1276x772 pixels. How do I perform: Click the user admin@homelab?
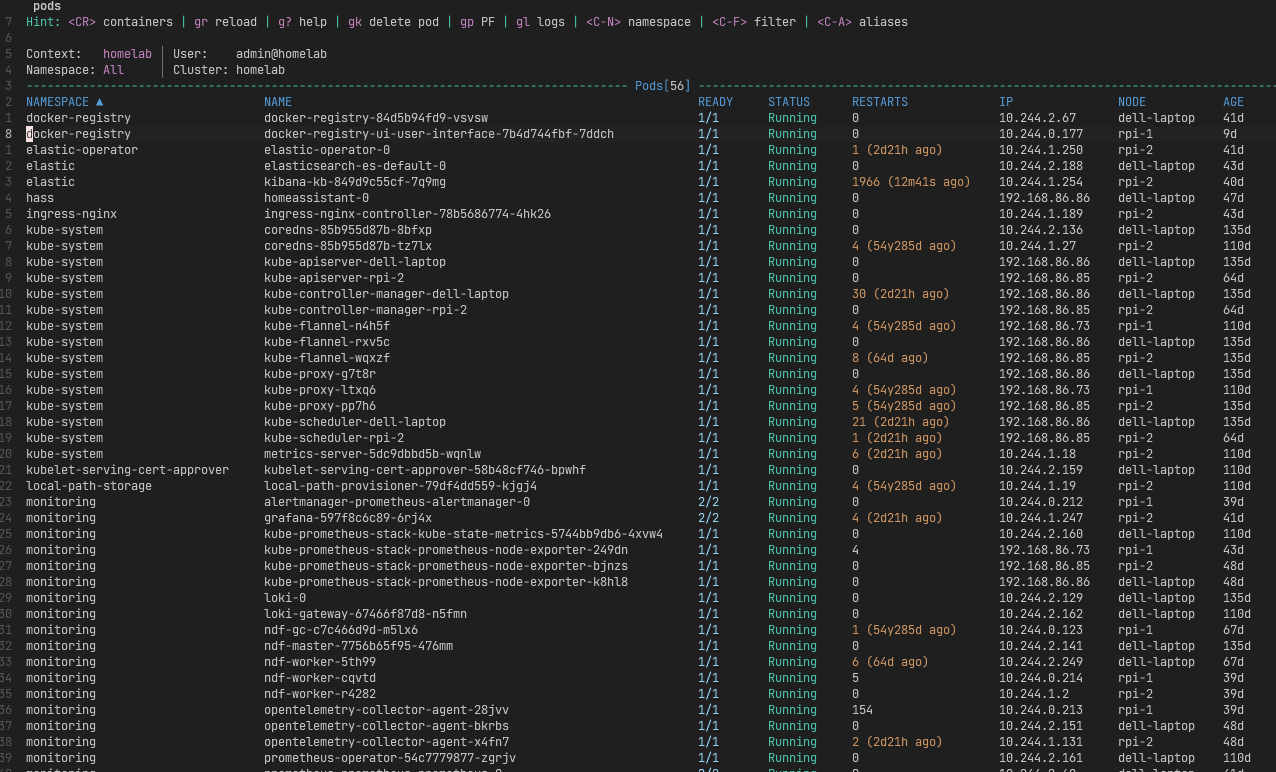281,54
